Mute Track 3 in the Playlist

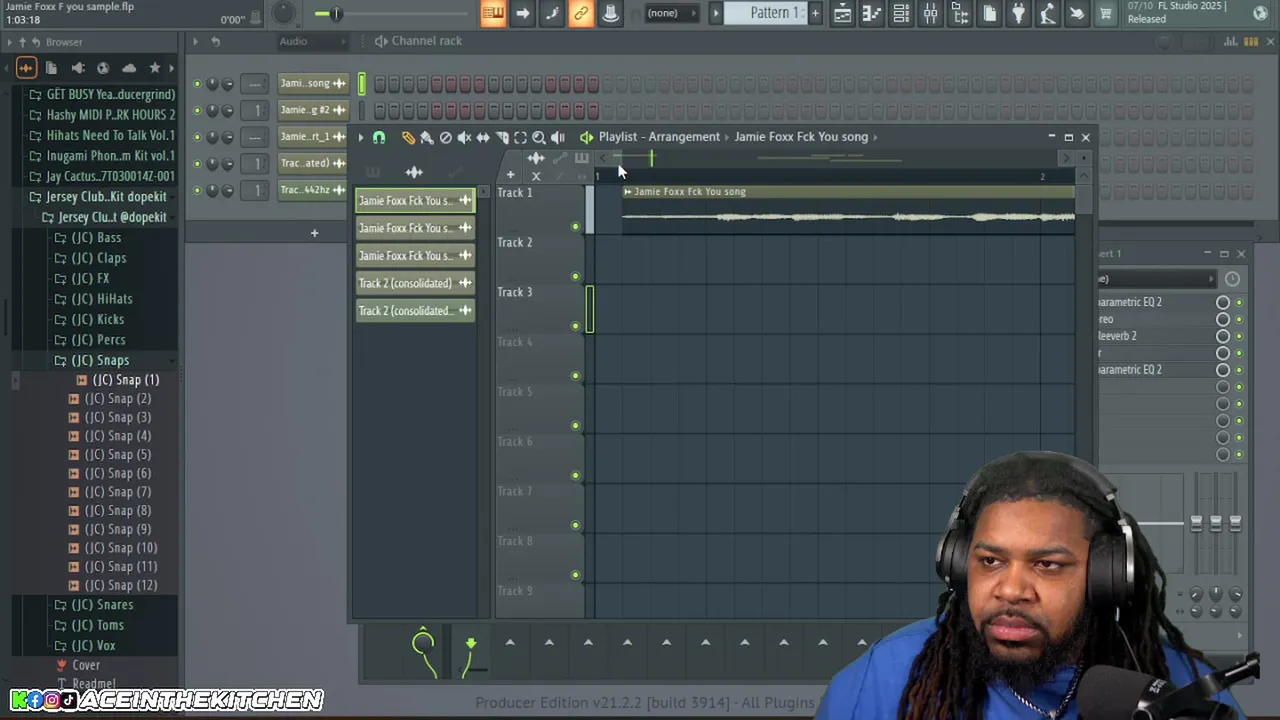575,326
